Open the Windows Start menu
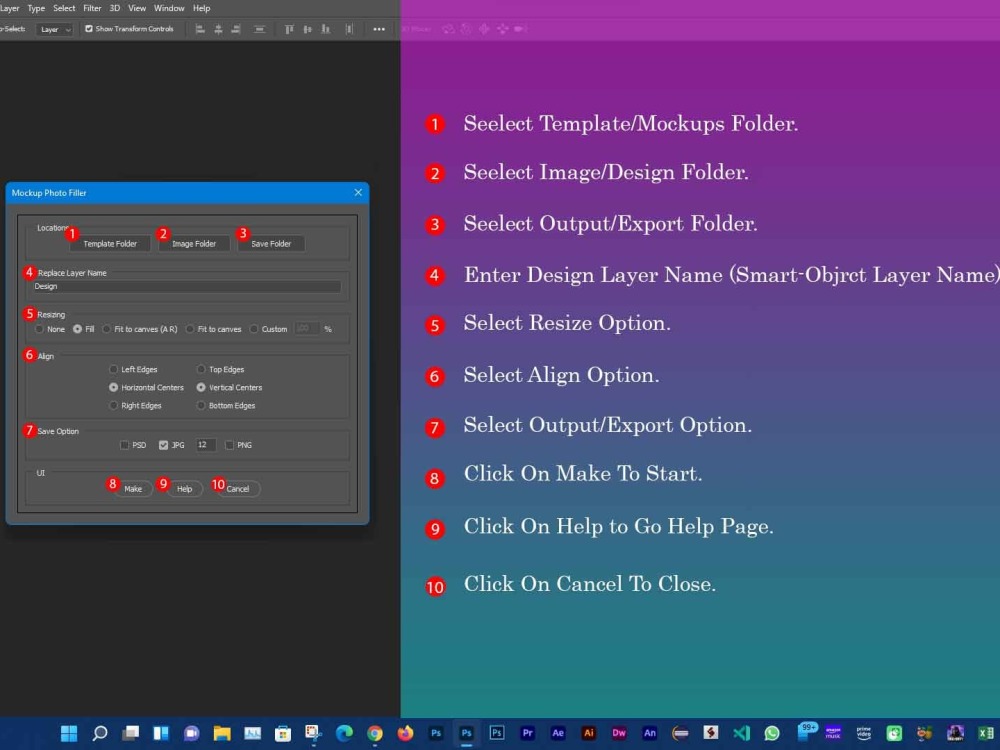The height and width of the screenshot is (750, 1000). click(69, 733)
